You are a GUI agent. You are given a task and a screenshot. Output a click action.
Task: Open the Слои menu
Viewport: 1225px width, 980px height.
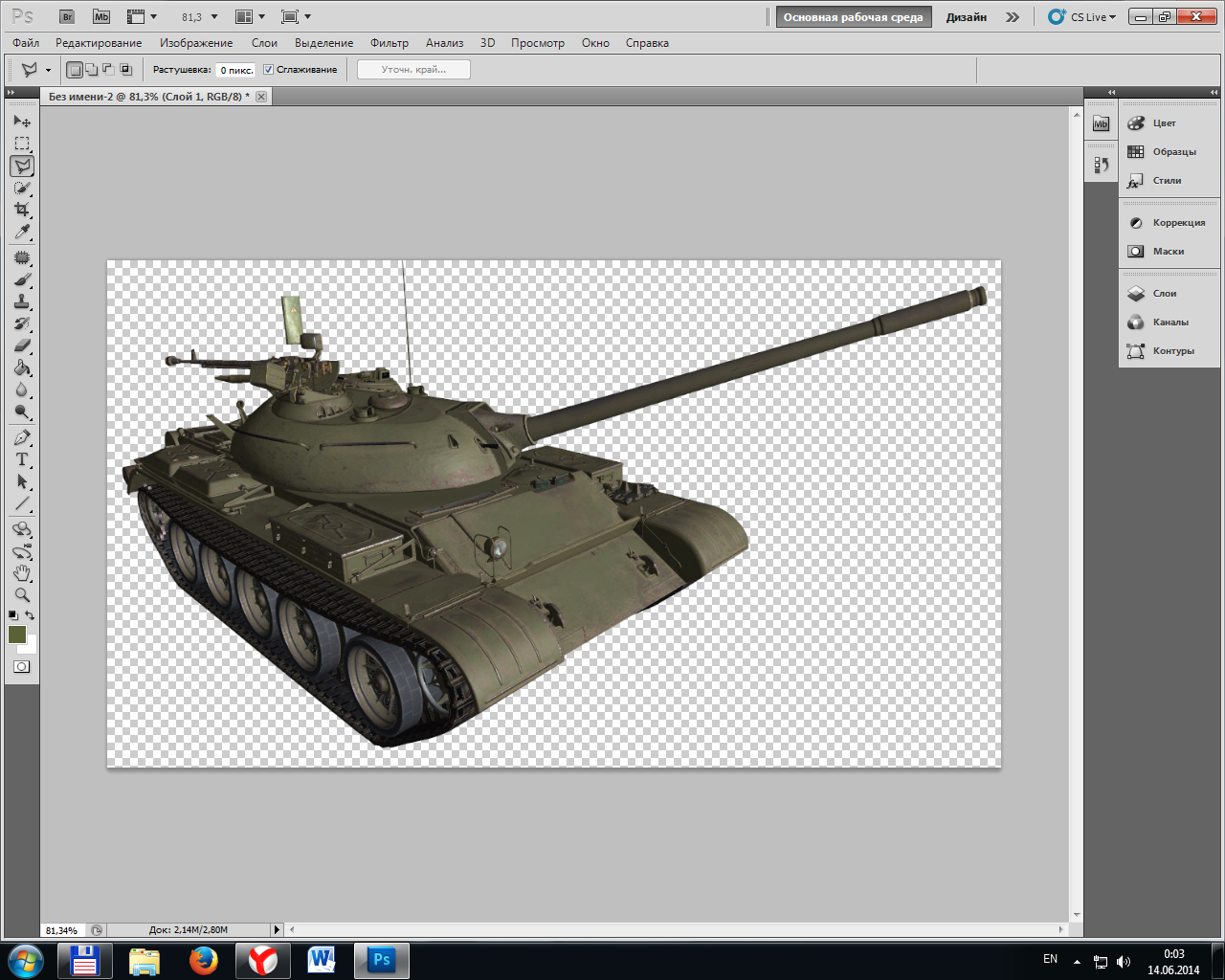(264, 43)
